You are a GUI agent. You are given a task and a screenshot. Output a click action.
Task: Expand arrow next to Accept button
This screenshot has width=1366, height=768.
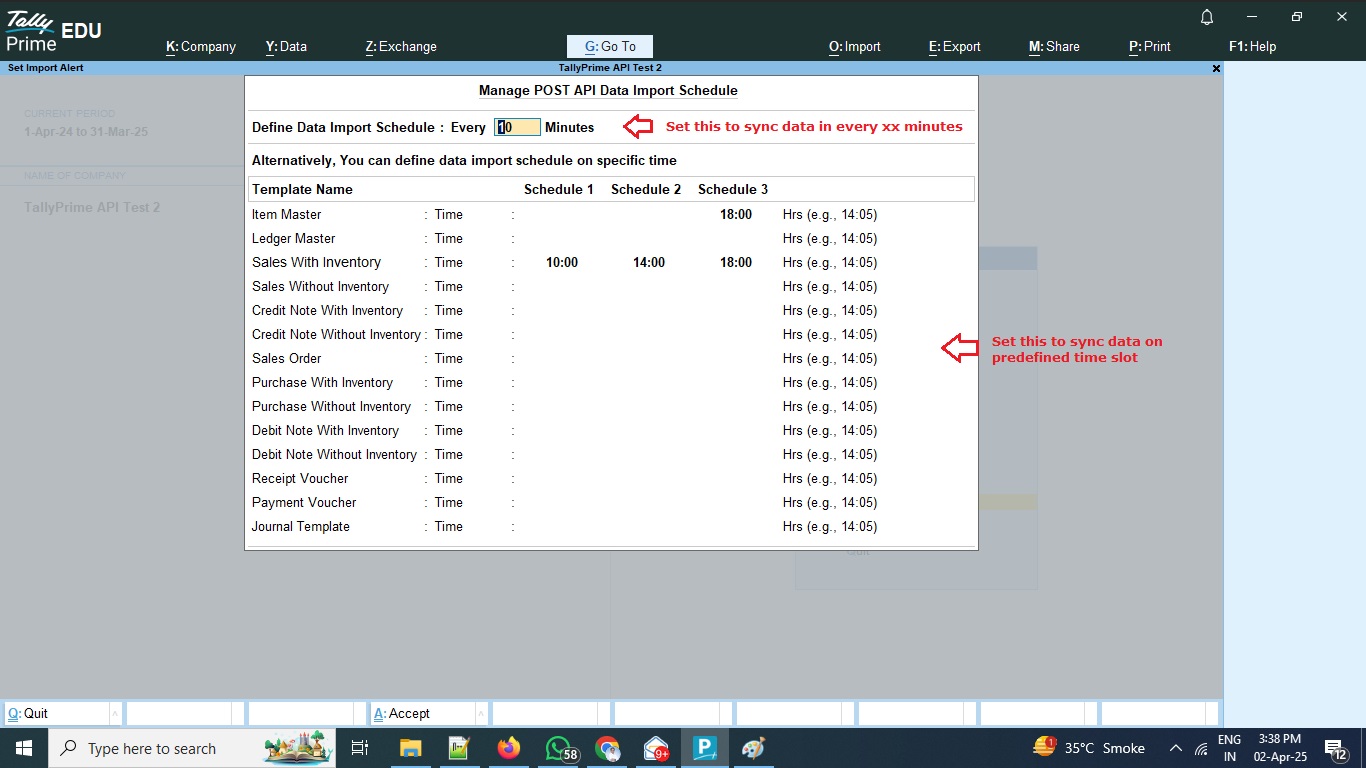click(482, 713)
